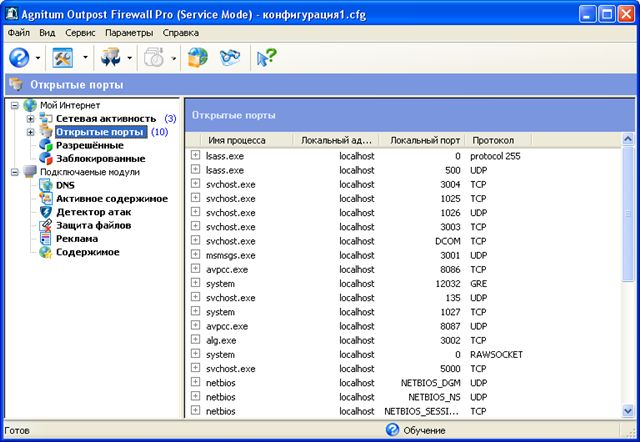
Task: Expand the svchost.exe port 3004 row
Action: (196, 184)
